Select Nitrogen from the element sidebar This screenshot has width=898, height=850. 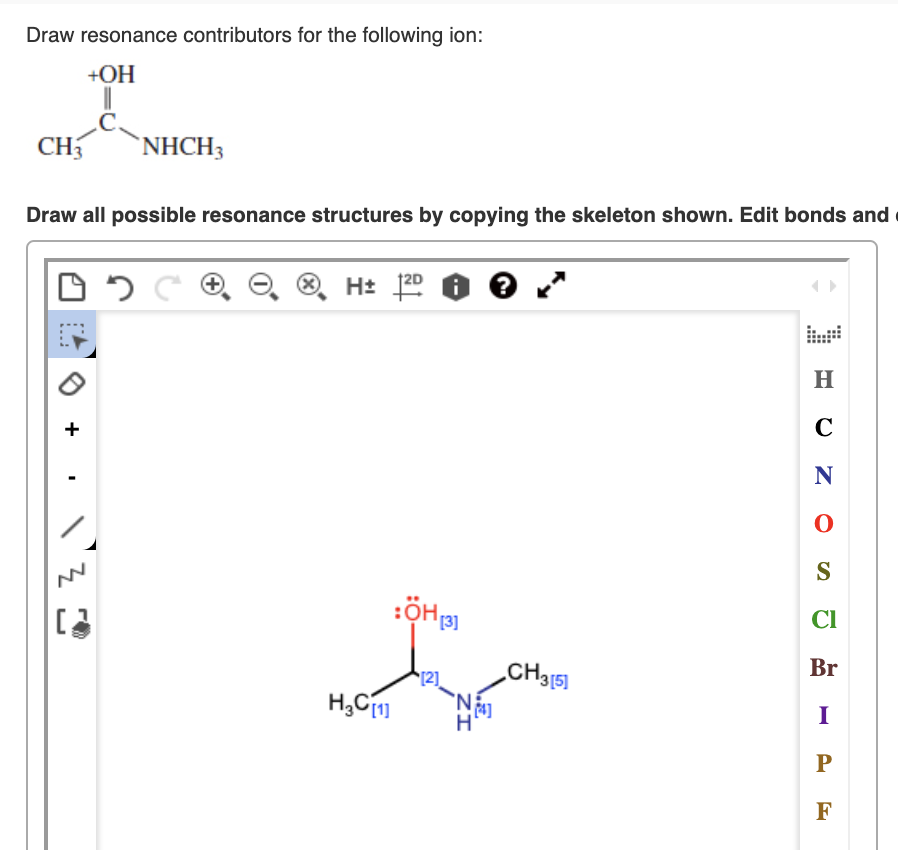[x=823, y=475]
